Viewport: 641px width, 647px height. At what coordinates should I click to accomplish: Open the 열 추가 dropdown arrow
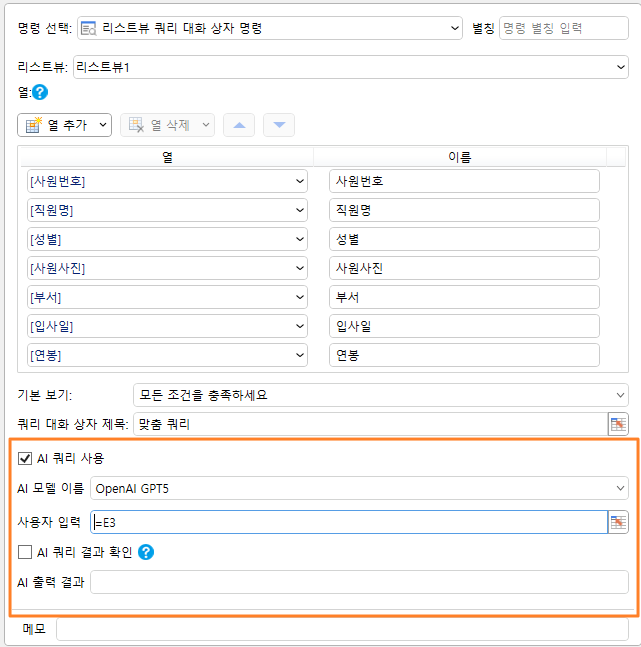tap(103, 125)
